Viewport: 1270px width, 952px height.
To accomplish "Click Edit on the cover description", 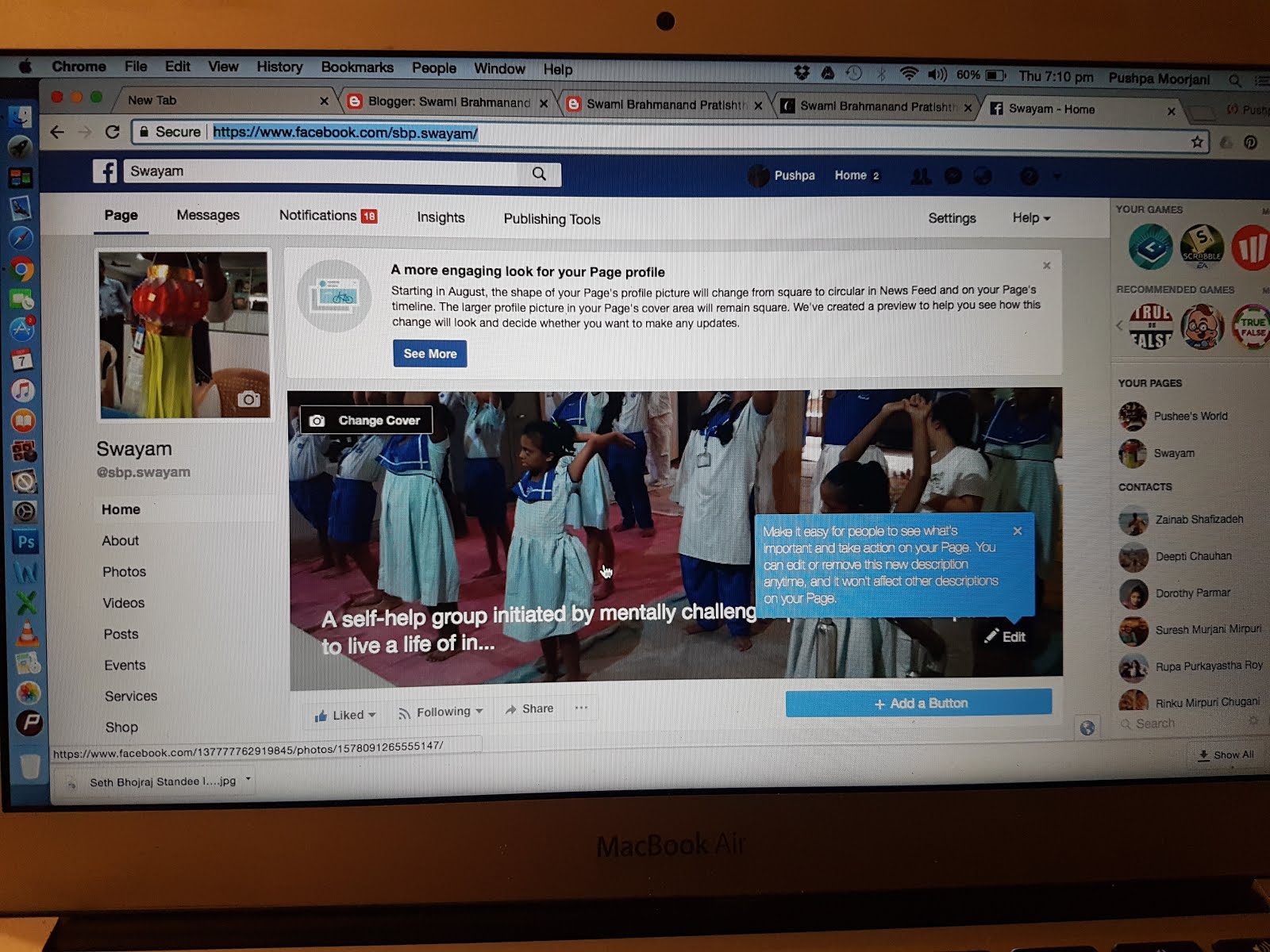I will point(1005,636).
